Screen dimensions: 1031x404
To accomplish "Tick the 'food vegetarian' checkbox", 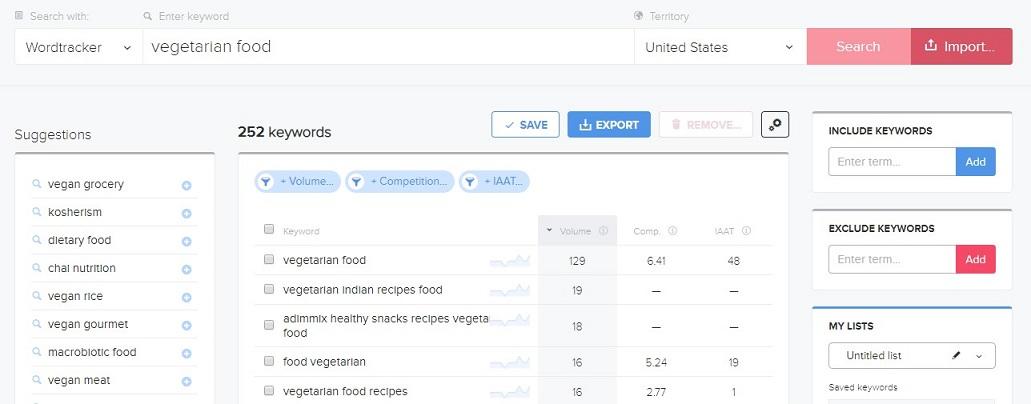I will 268,361.
